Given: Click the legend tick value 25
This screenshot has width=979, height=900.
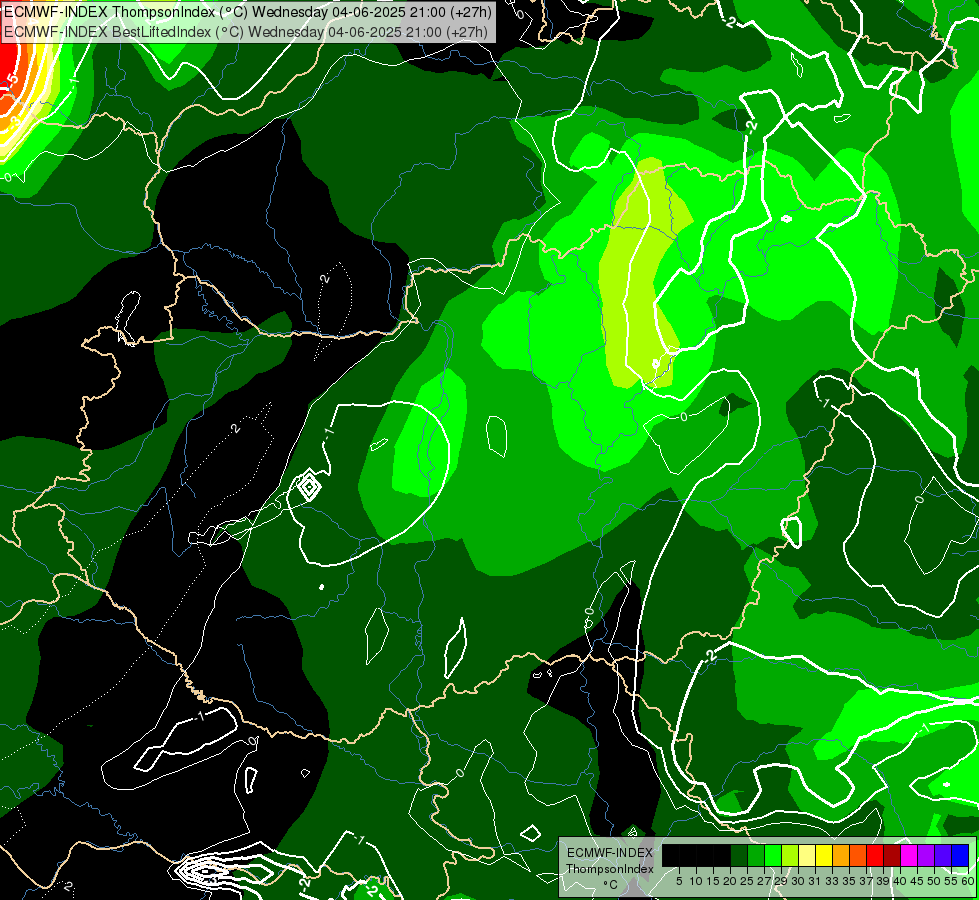Looking at the screenshot, I should [x=747, y=881].
